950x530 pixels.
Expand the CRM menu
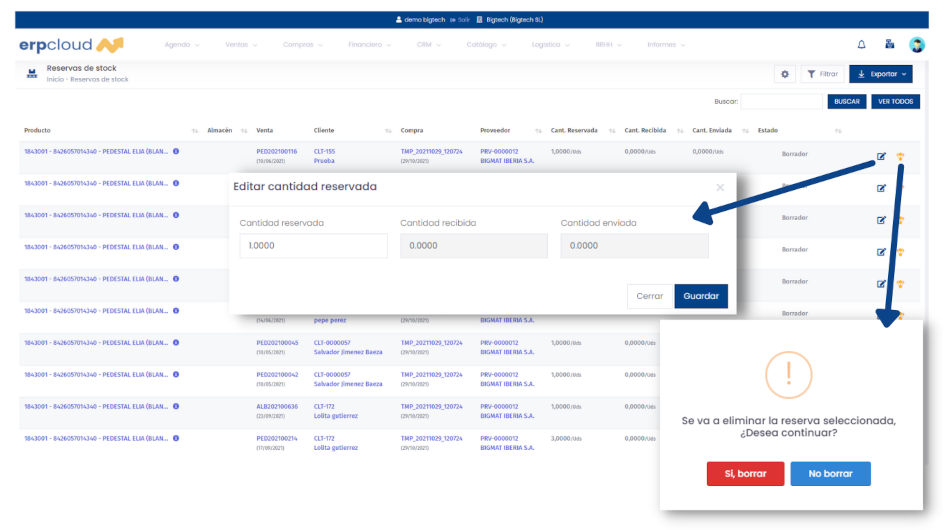pyautogui.click(x=428, y=45)
